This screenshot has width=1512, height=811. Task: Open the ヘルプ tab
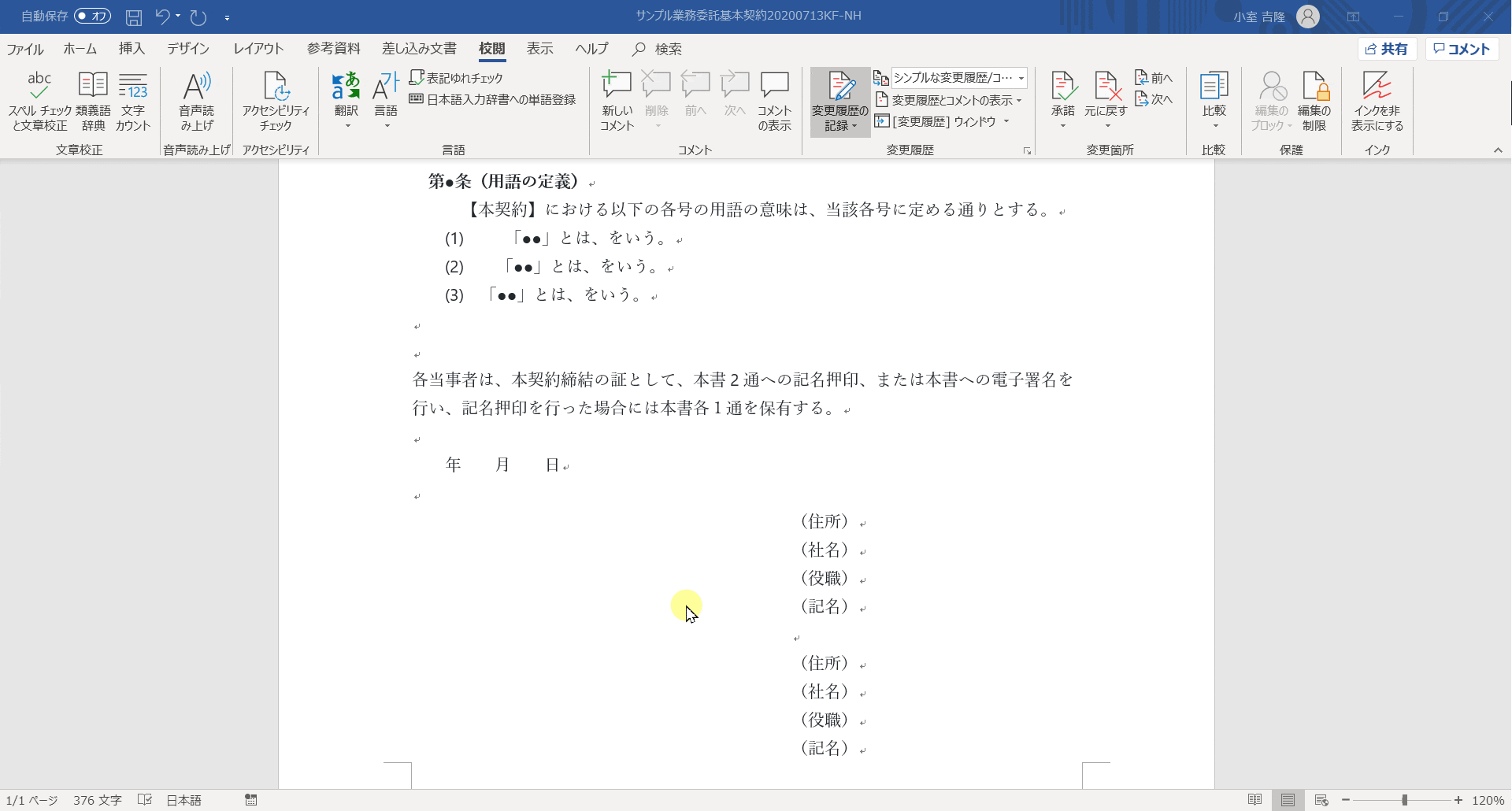591,49
